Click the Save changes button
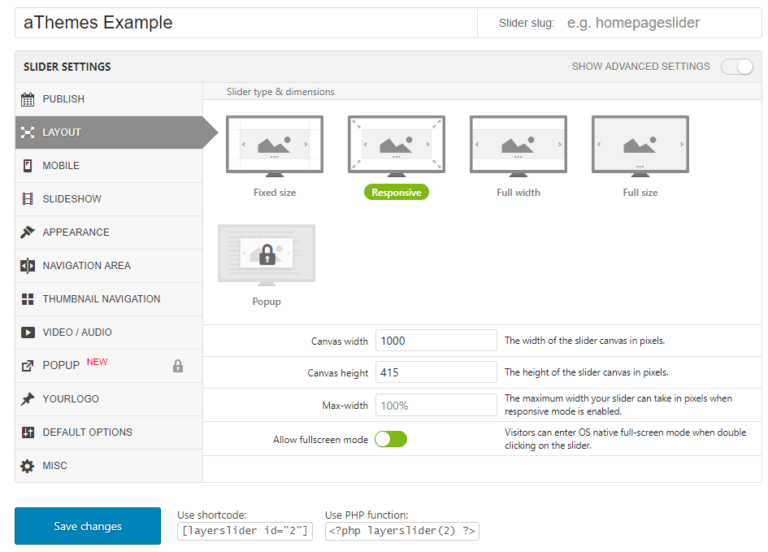768x552 pixels. click(88, 526)
